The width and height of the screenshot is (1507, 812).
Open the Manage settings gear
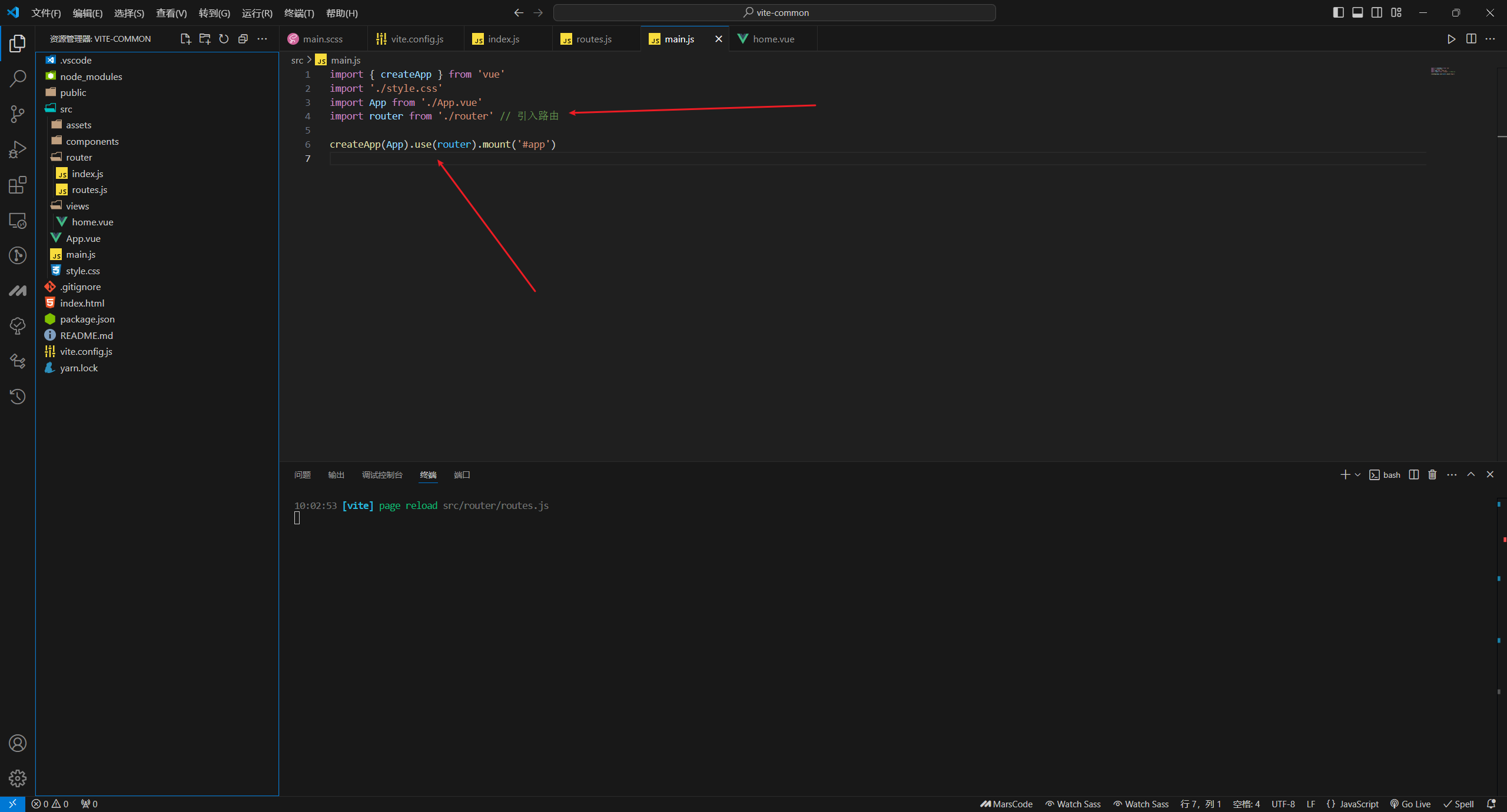(18, 778)
